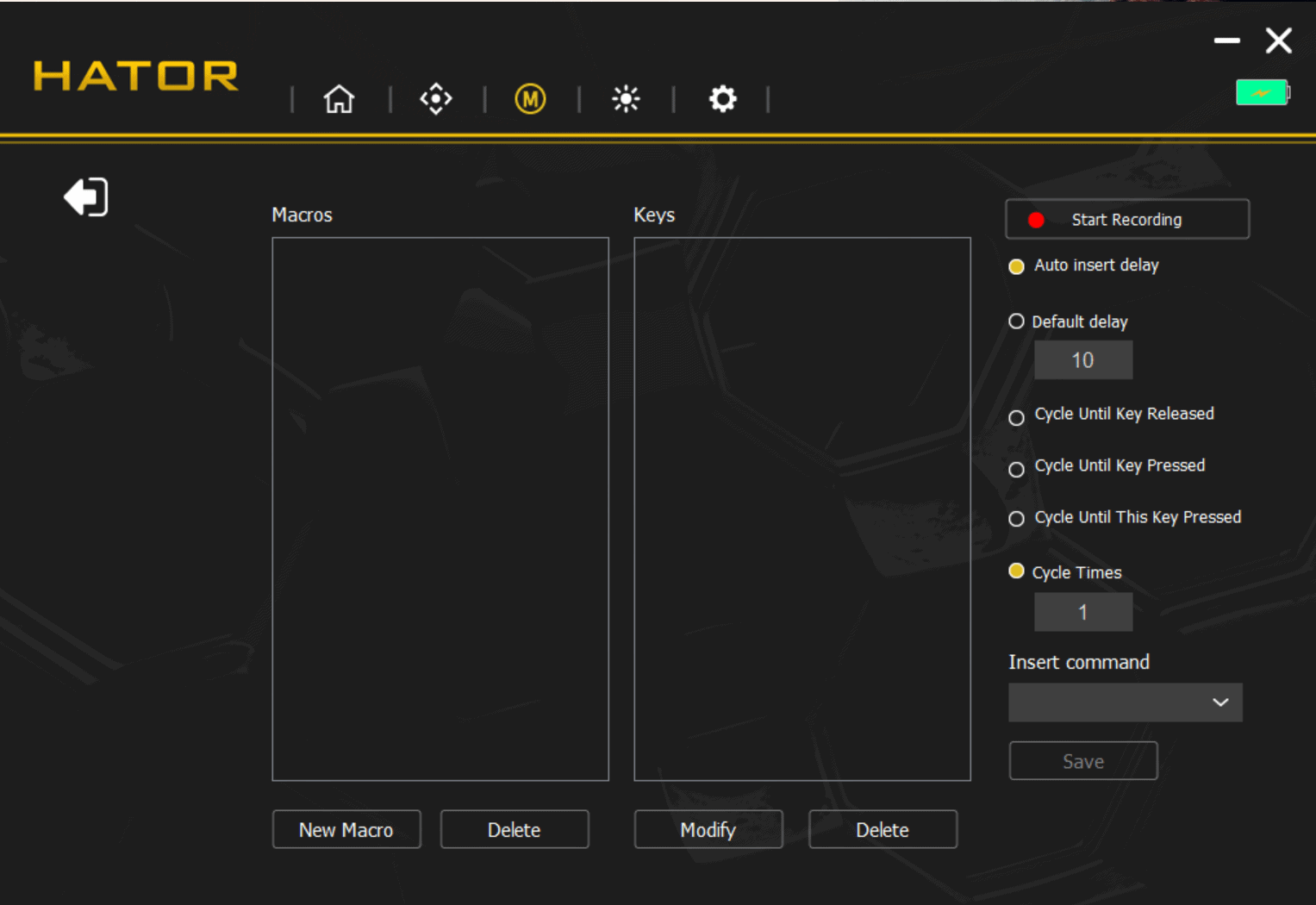Delete the selected macro

point(515,829)
